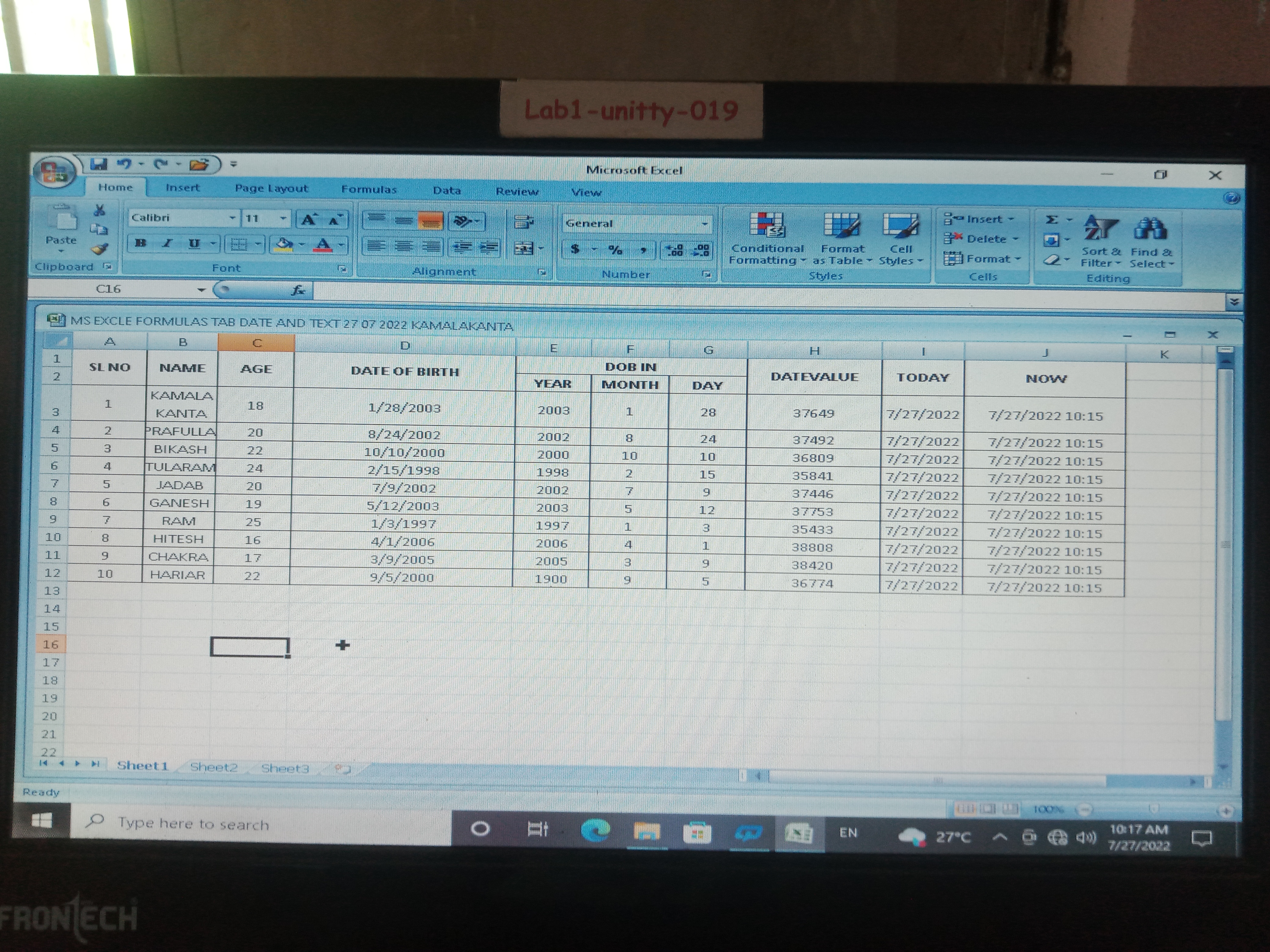Open the Calibri font name dropdown
The height and width of the screenshot is (952, 1270).
(232, 218)
